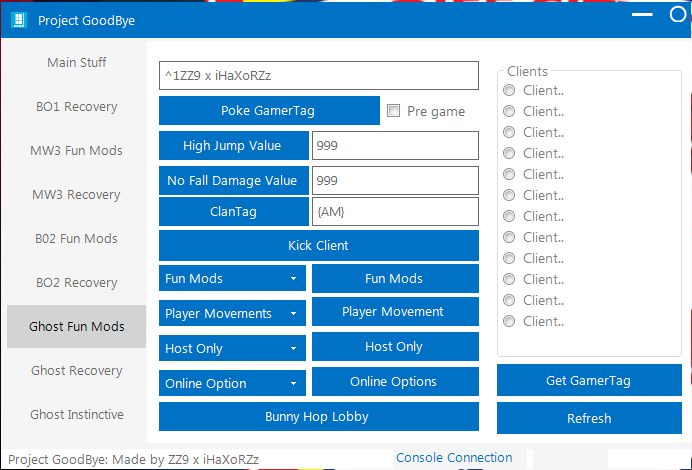Select the first Client radio button
This screenshot has height=470, width=692.
tap(510, 90)
